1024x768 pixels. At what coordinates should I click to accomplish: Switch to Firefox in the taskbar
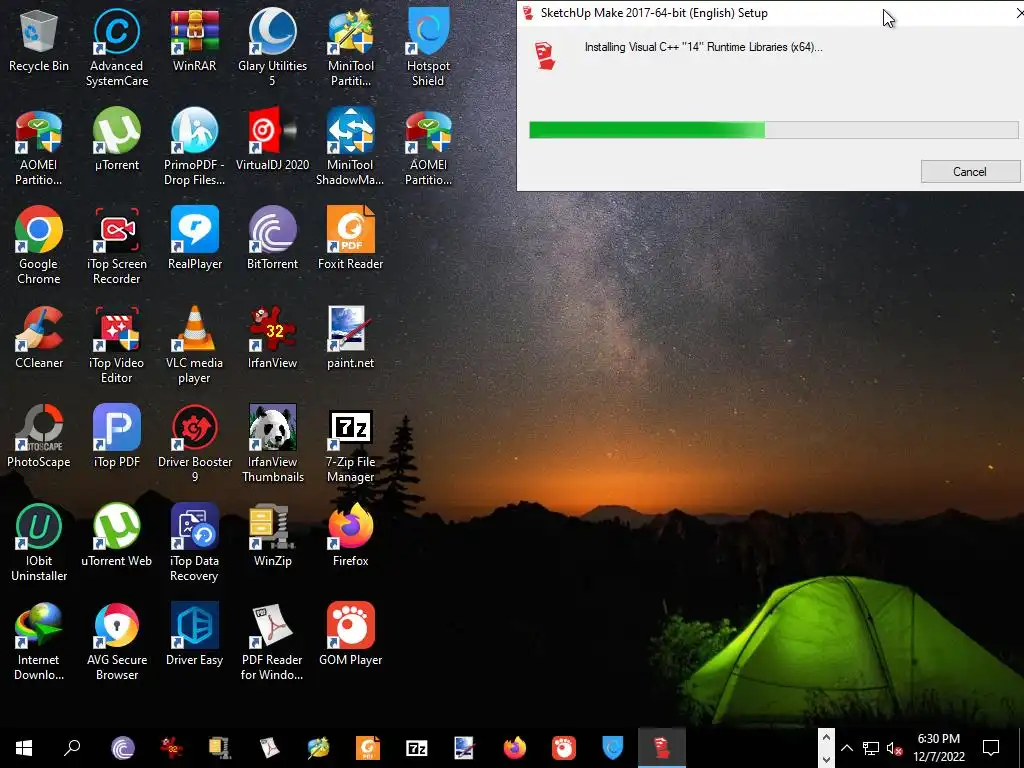click(515, 748)
